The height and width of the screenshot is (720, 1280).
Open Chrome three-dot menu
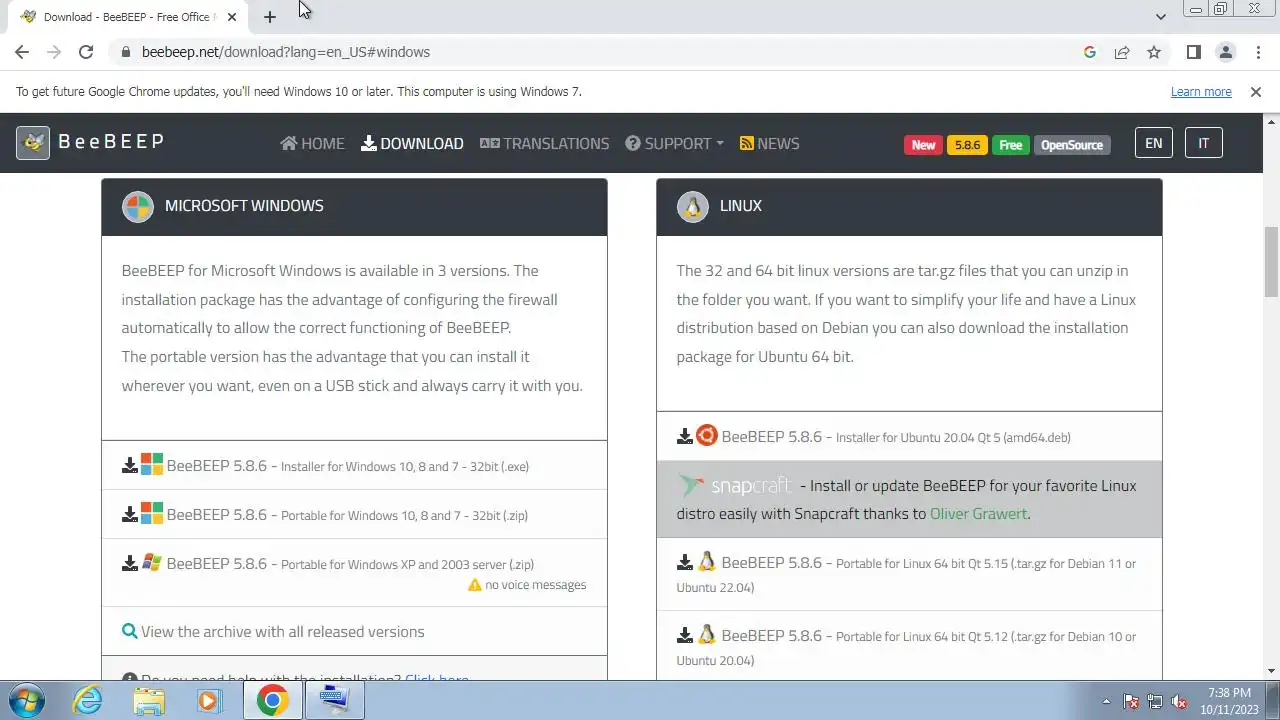click(x=1257, y=52)
